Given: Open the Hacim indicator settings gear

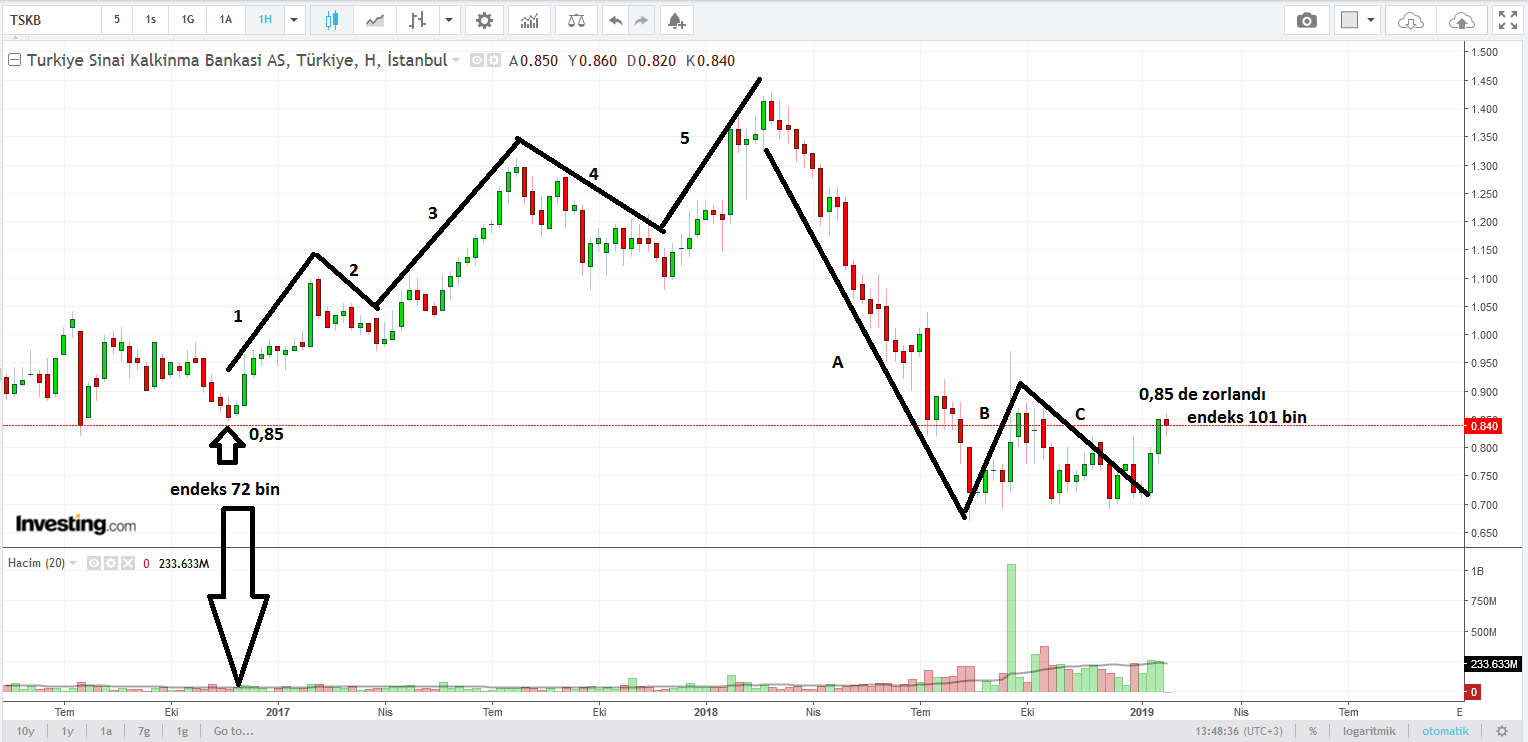Looking at the screenshot, I should pyautogui.click(x=111, y=564).
